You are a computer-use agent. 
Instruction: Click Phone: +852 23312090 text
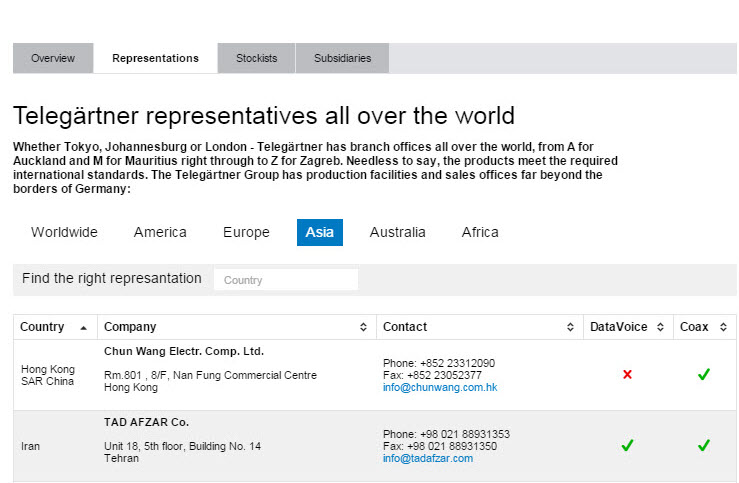(x=439, y=363)
